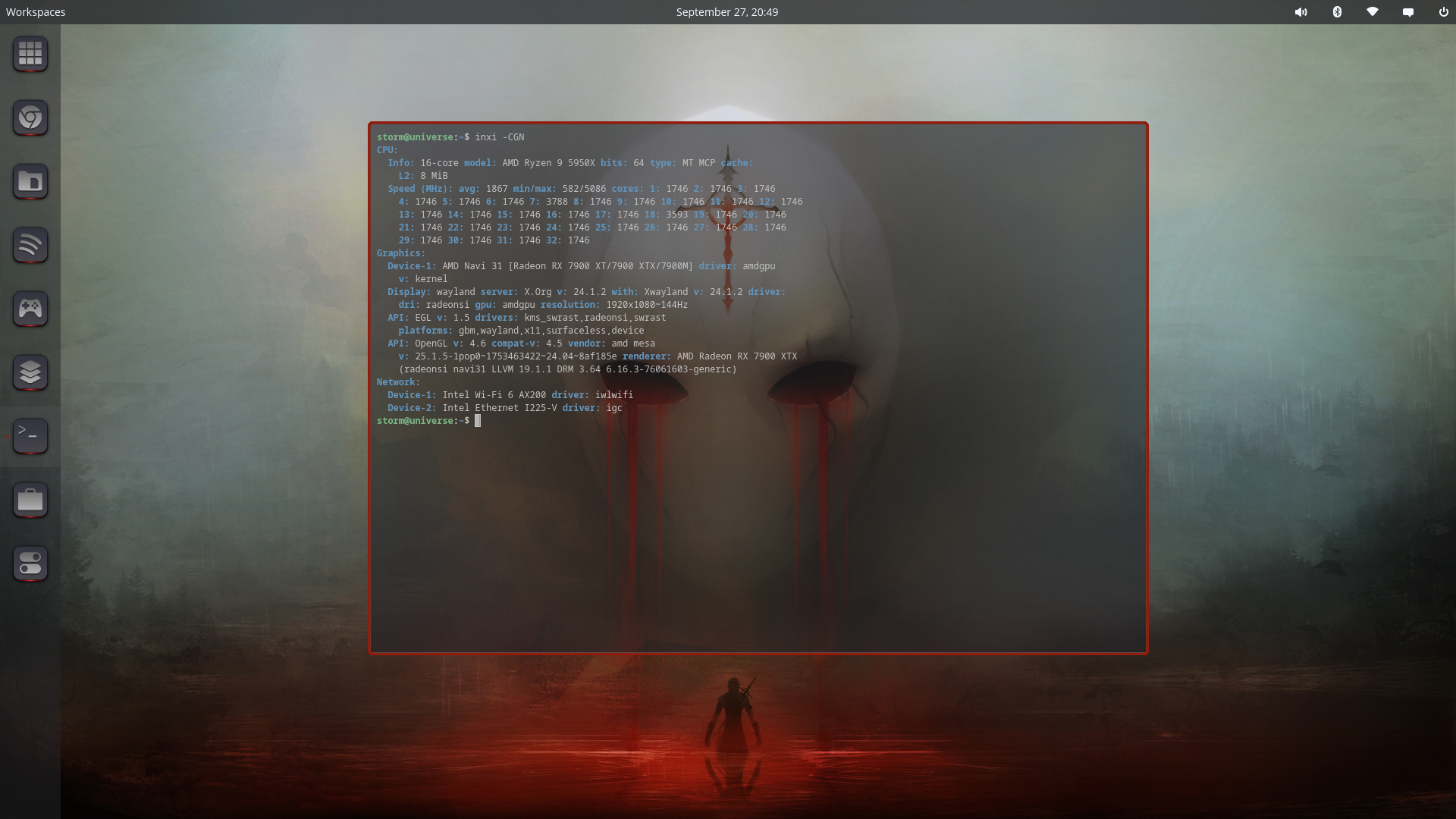Open the stacked layers dock app
This screenshot has height=819, width=1456.
(30, 372)
